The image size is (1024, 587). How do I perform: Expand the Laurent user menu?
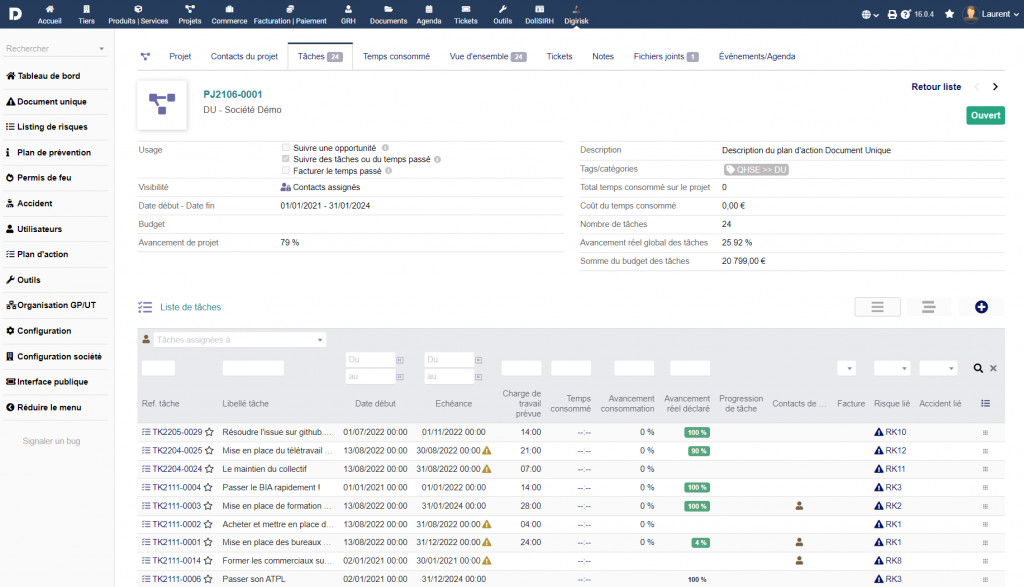(x=988, y=14)
